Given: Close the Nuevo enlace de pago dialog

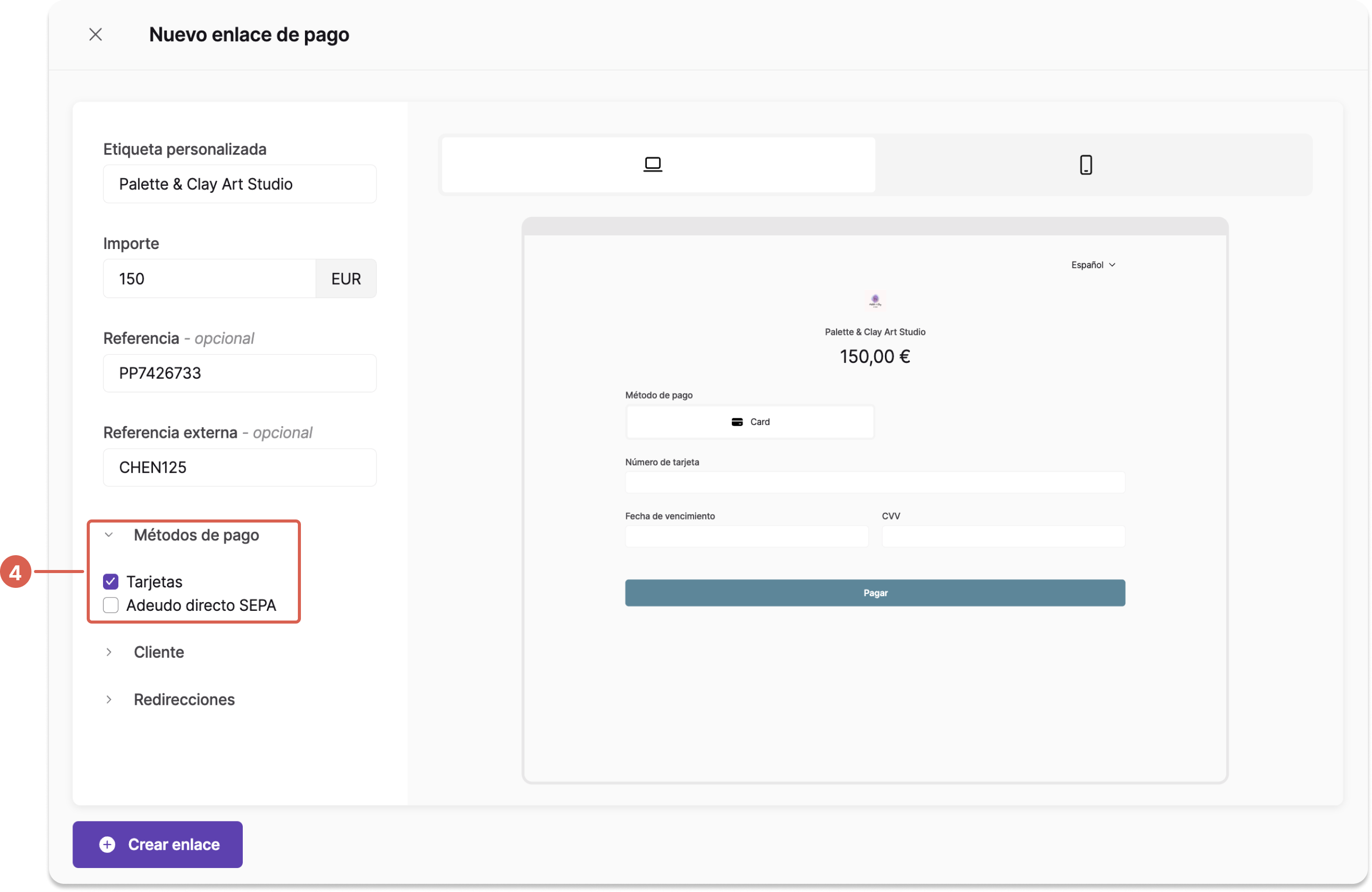Looking at the screenshot, I should click(96, 35).
